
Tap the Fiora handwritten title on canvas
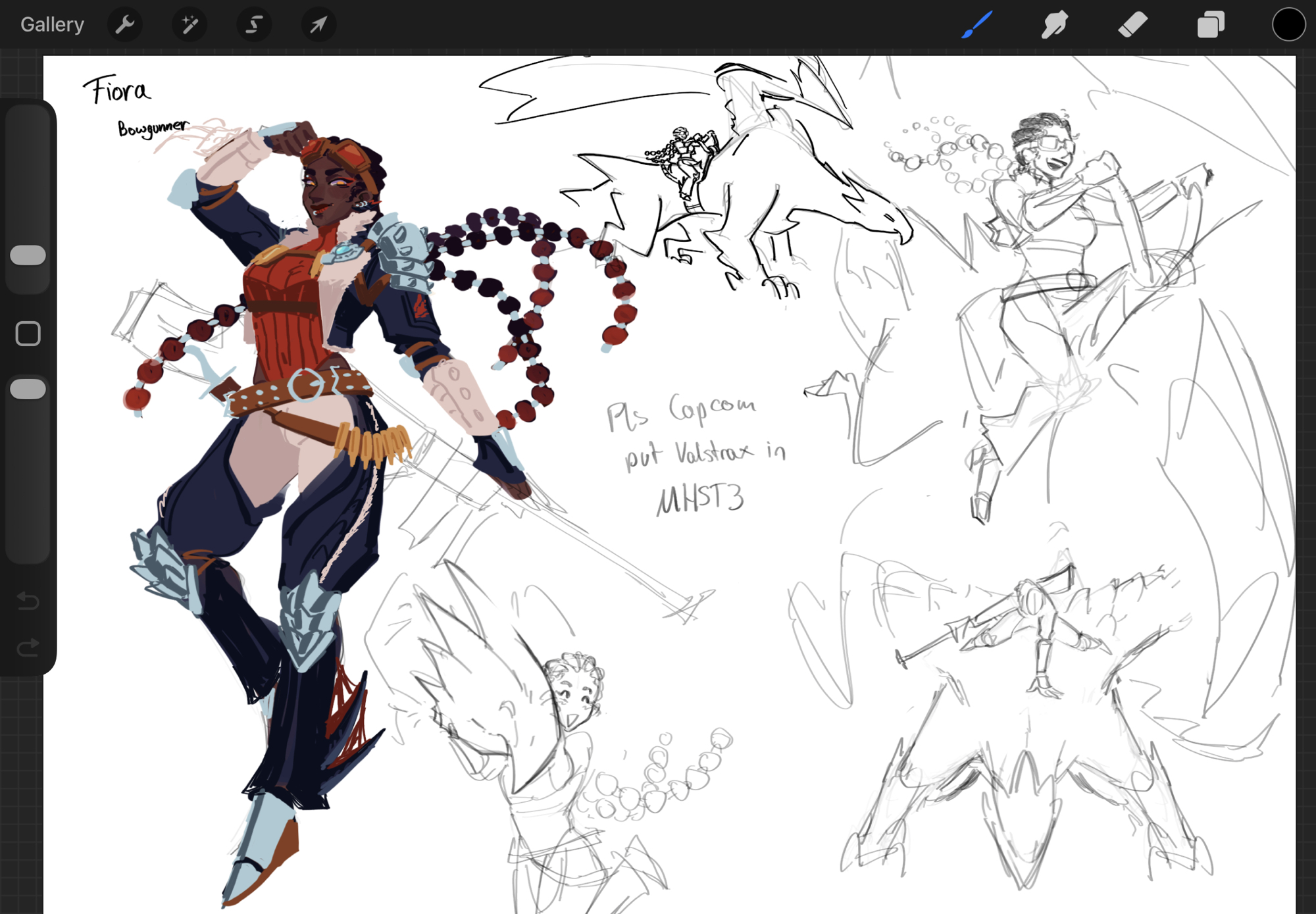point(117,90)
